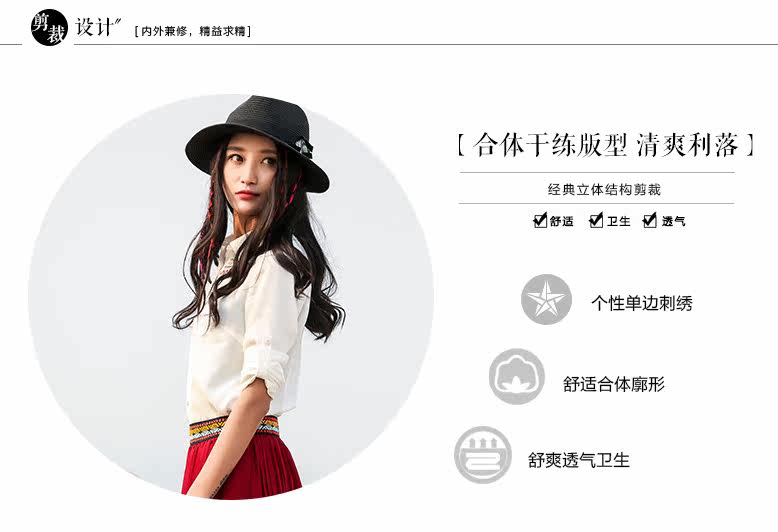The height and width of the screenshot is (532, 778).
Task: Click the model's red pleated skirt
Action: 242,464
